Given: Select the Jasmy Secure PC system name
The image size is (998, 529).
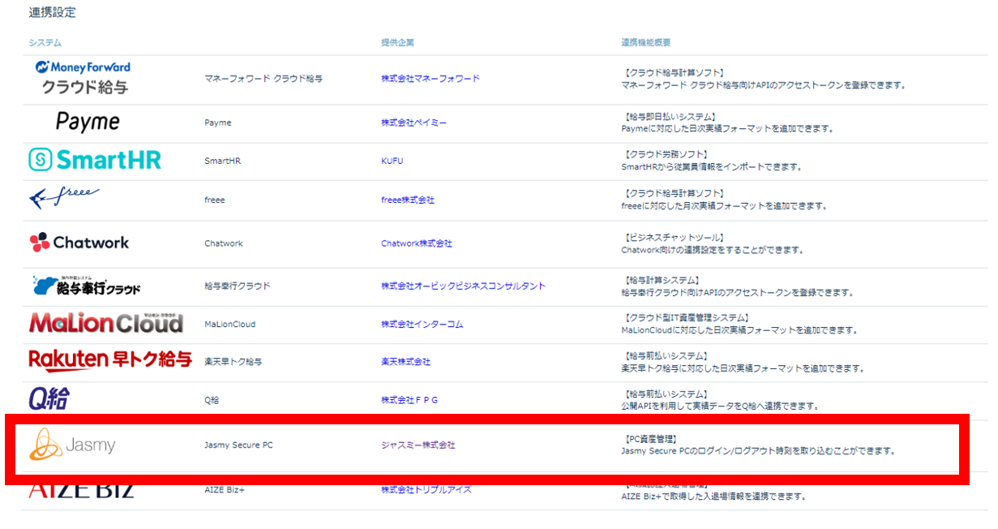Looking at the screenshot, I should [x=238, y=445].
